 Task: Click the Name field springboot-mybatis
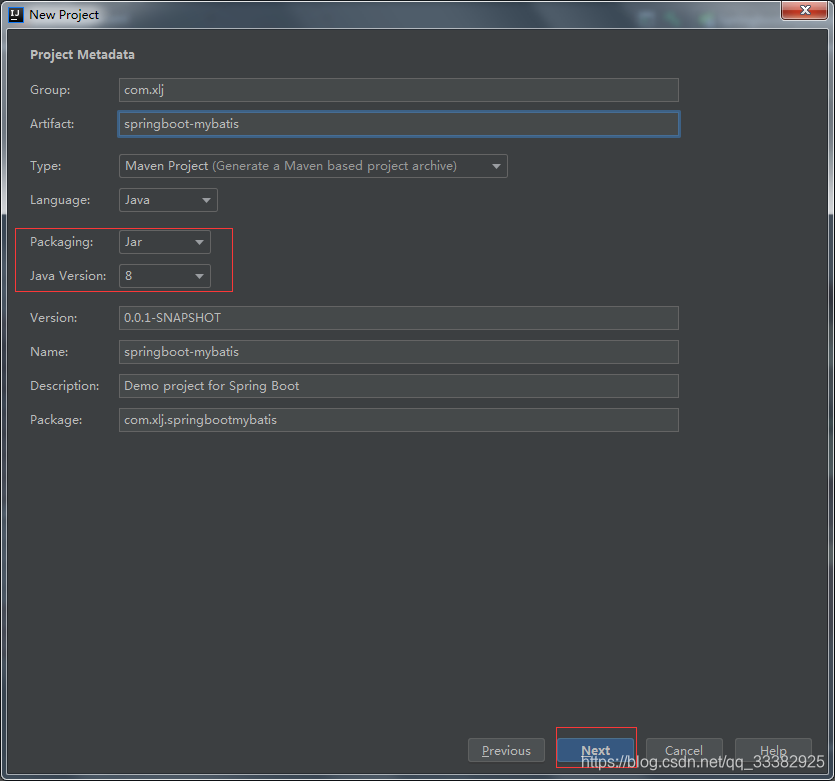398,352
